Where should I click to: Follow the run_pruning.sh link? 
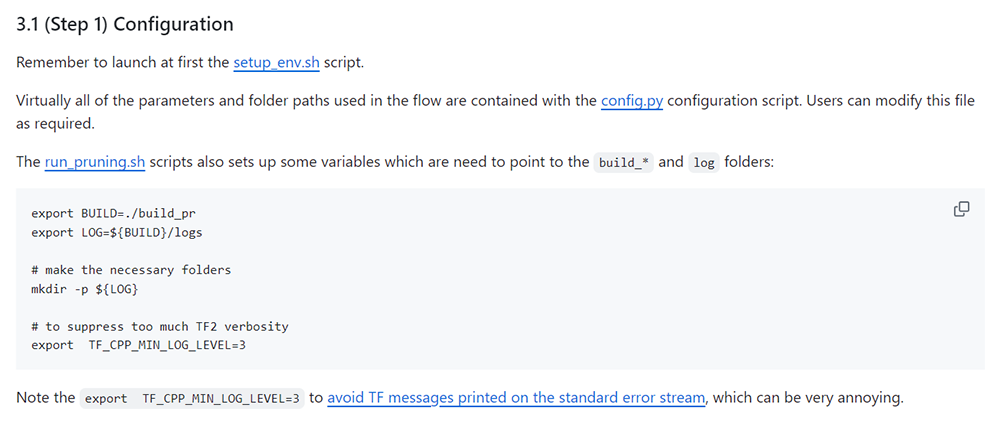(x=95, y=162)
